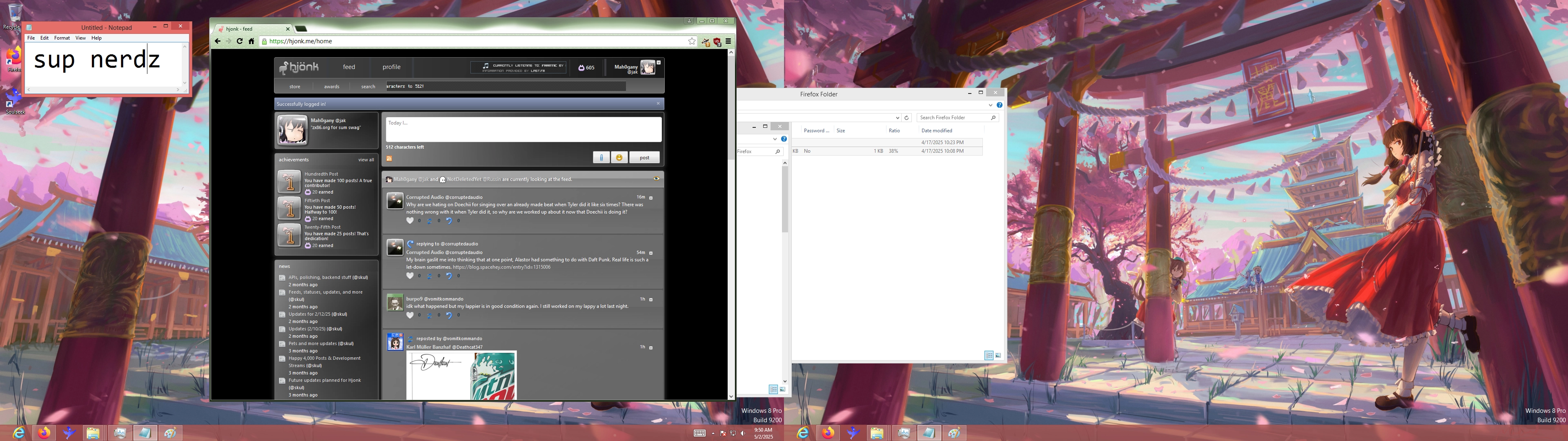Open the Soulseek desktop shortcut
The image size is (1568, 441).
pos(14,101)
